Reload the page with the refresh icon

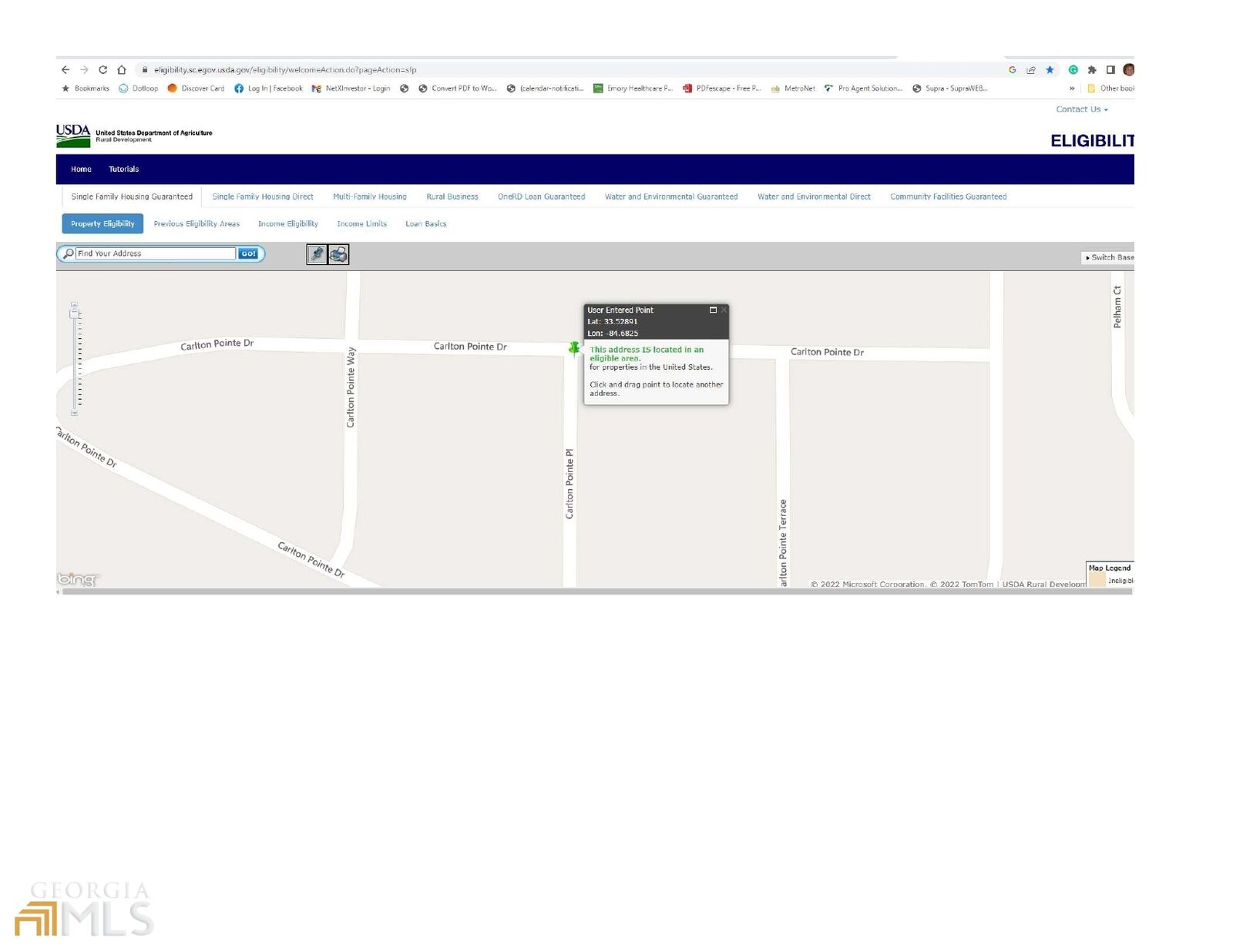(102, 70)
